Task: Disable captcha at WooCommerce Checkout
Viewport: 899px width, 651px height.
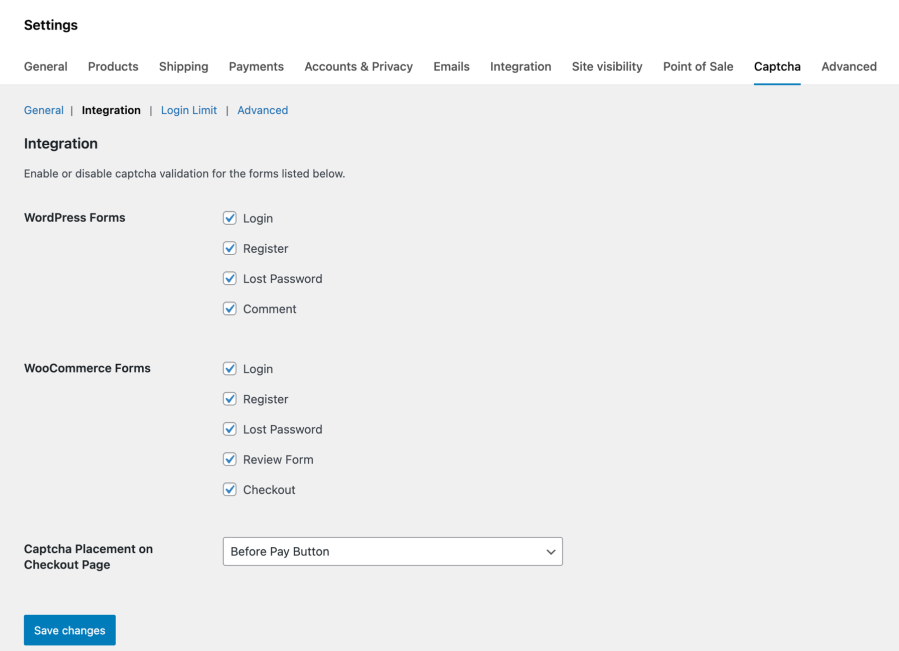Action: pyautogui.click(x=230, y=489)
